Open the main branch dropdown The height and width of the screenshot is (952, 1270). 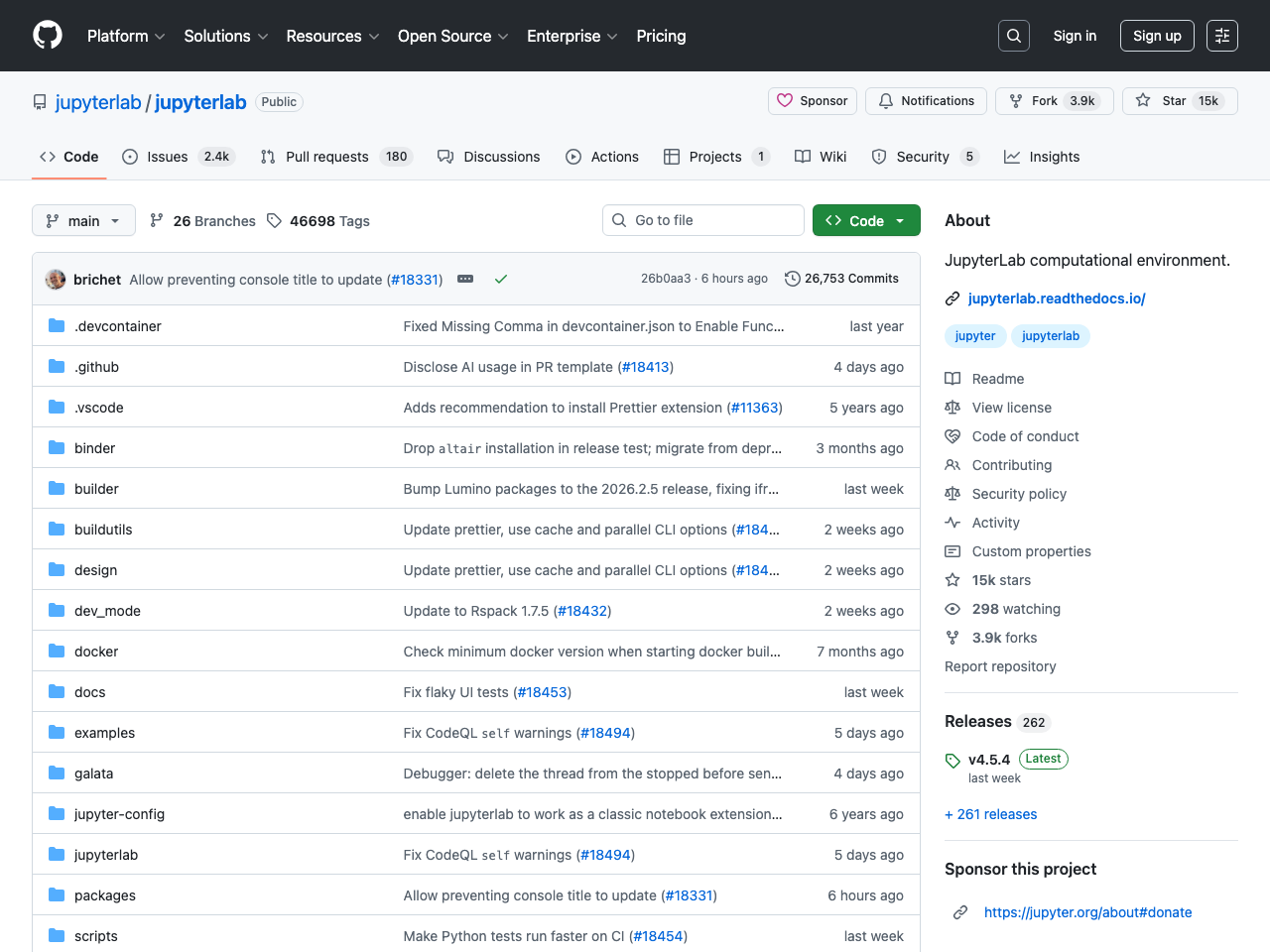click(x=83, y=220)
